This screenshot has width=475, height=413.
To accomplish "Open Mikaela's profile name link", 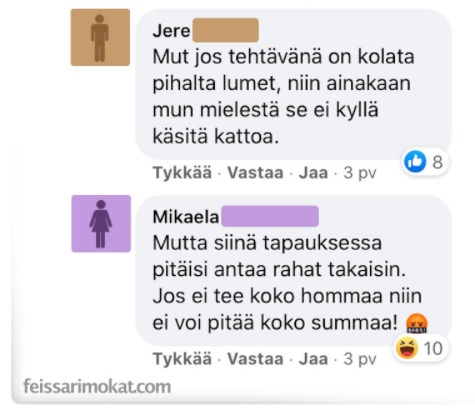I will tap(186, 217).
